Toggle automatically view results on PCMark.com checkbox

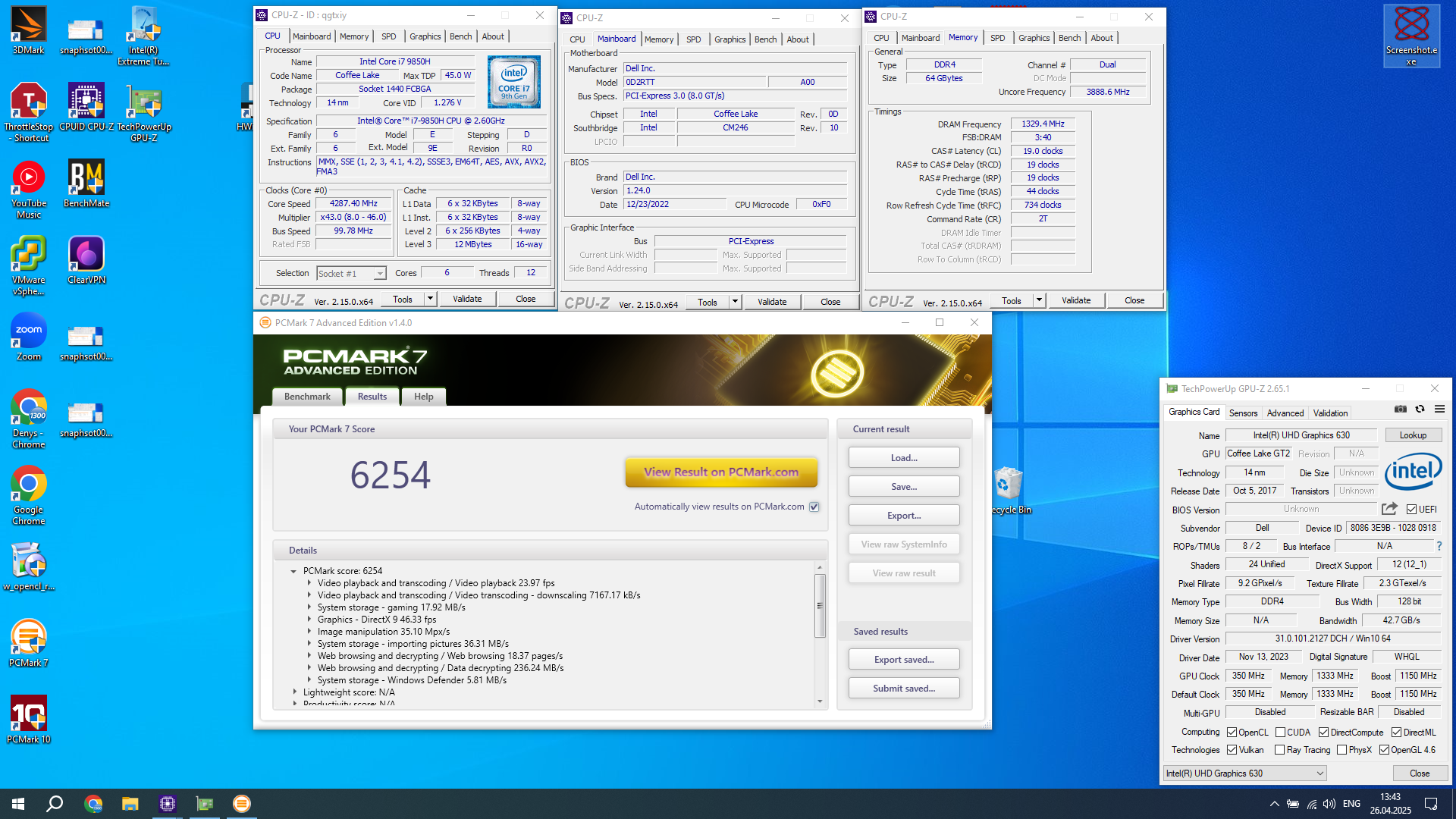[x=814, y=507]
